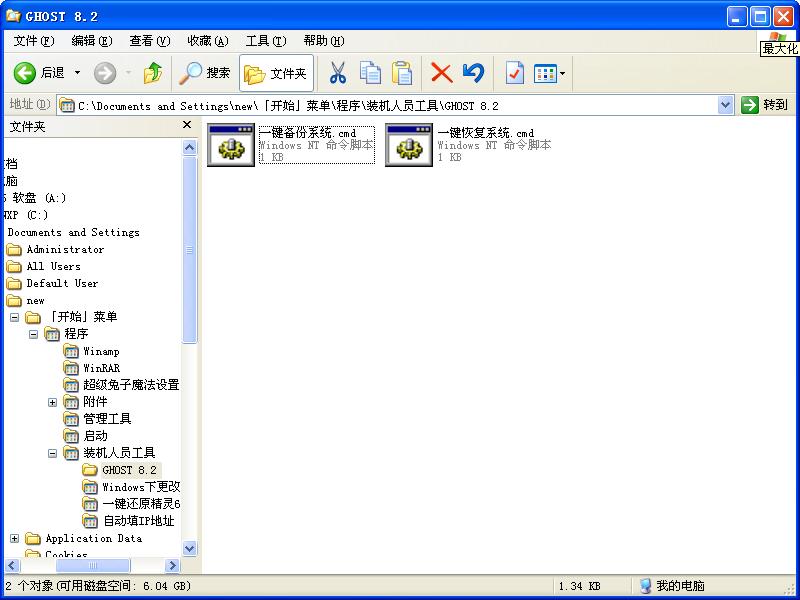Viewport: 800px width, 600px height.
Task: Select the 装机人员工具 folder label
Action: (x=119, y=453)
